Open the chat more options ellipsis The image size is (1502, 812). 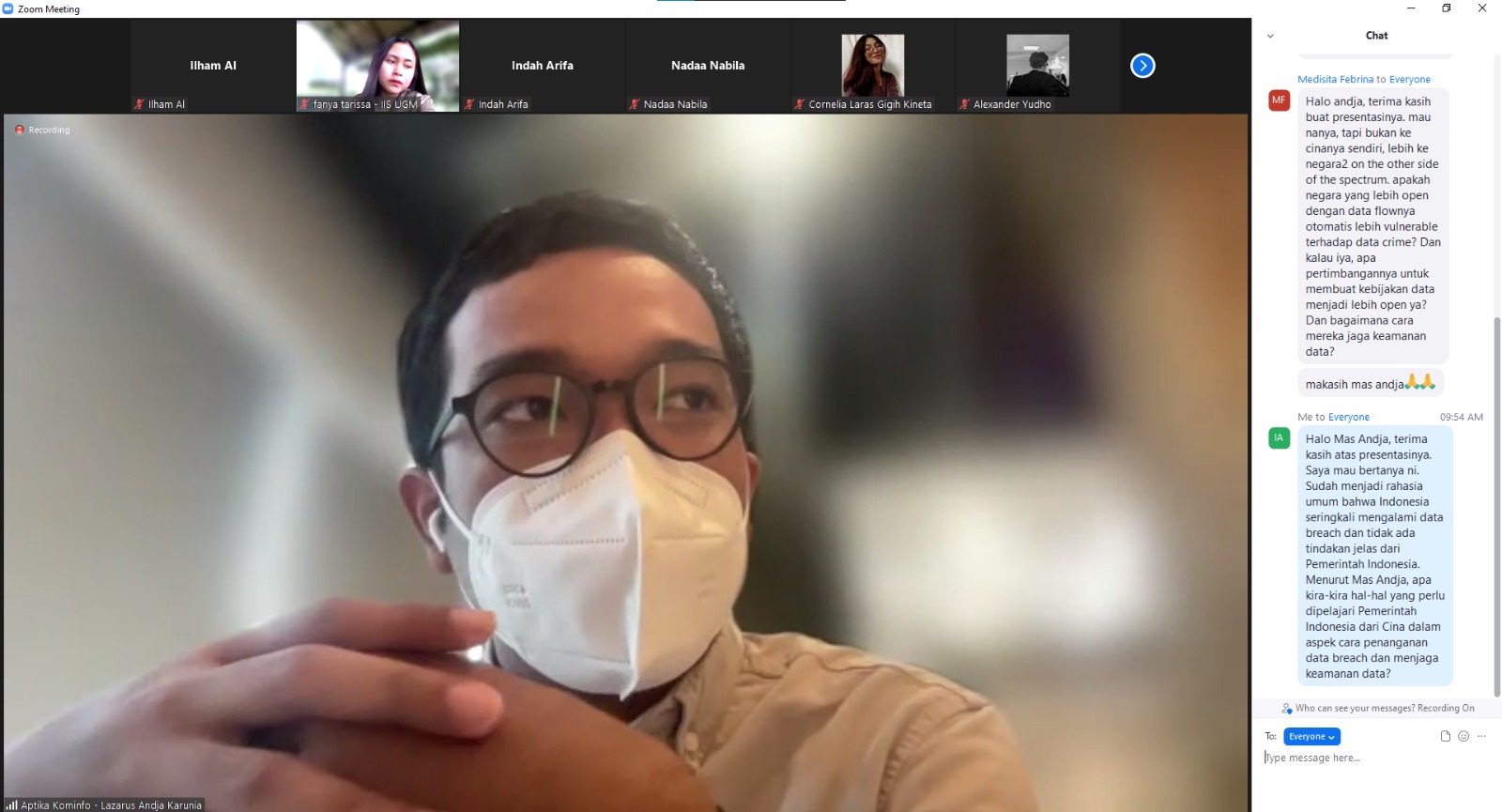click(1481, 736)
